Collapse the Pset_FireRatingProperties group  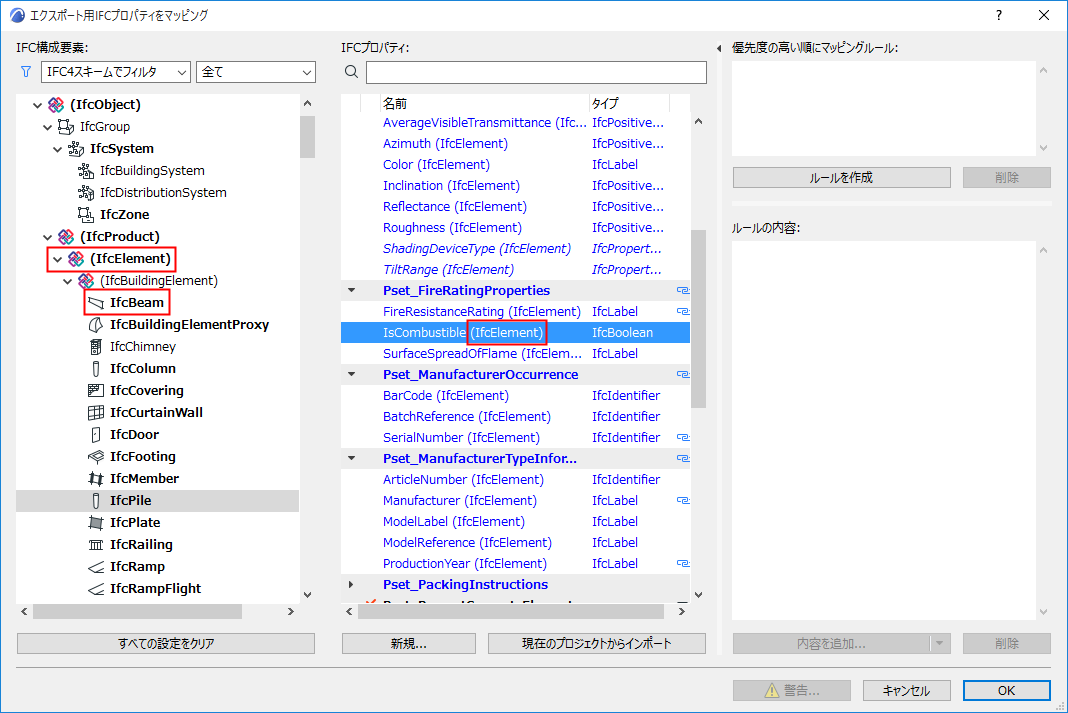click(x=351, y=291)
